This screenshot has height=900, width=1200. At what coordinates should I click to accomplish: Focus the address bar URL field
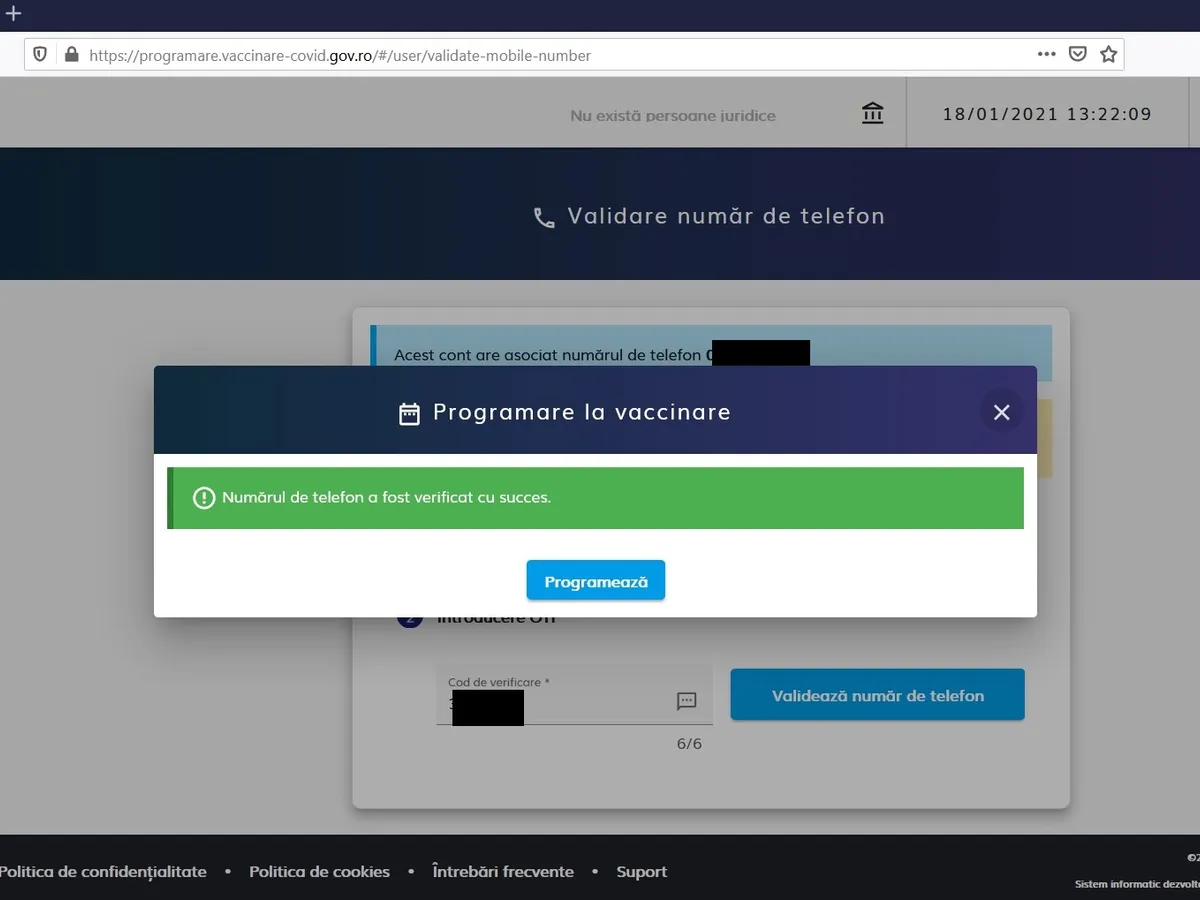tap(500, 55)
